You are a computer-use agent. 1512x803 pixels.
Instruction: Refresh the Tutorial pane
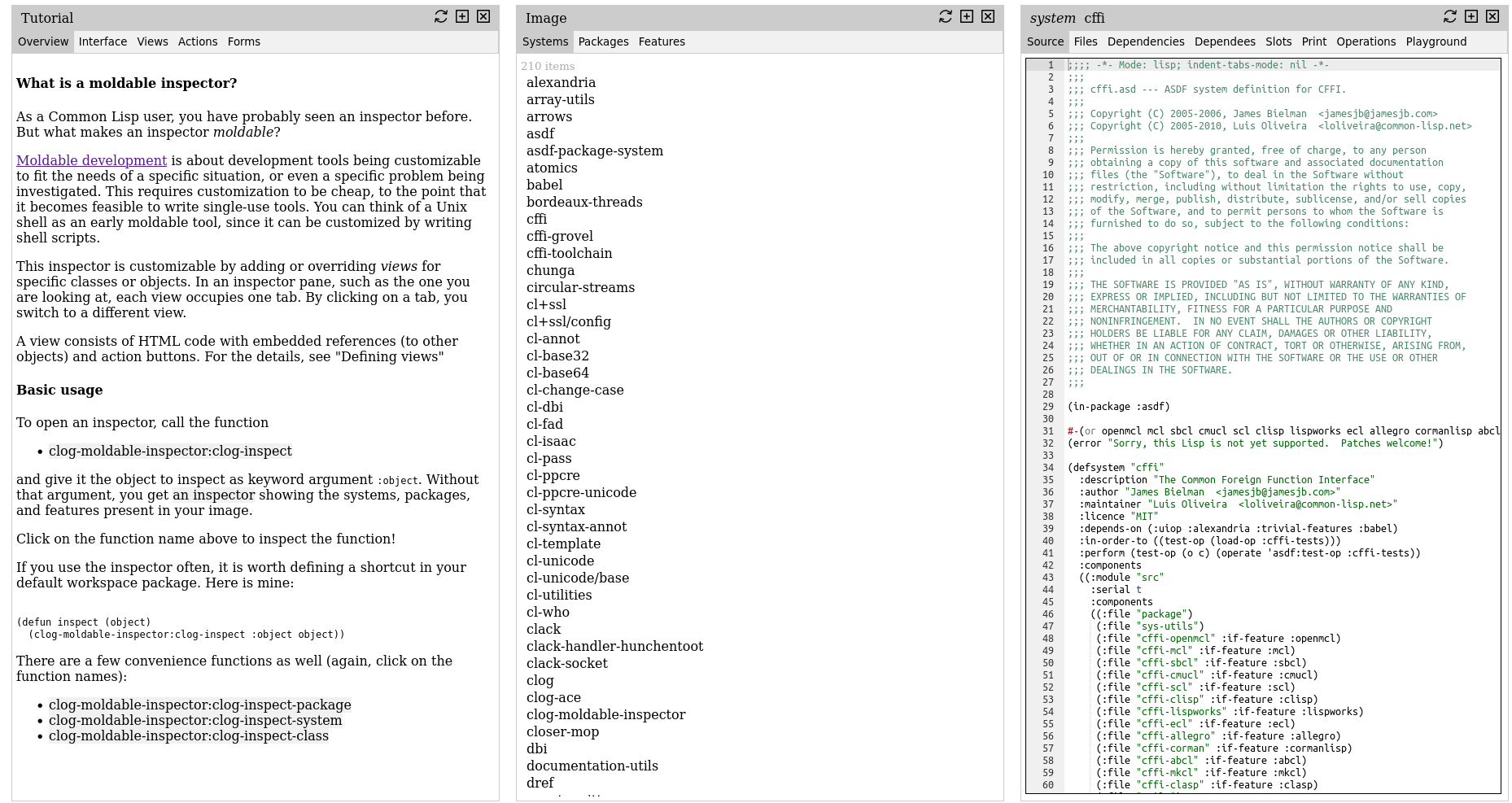pos(441,17)
